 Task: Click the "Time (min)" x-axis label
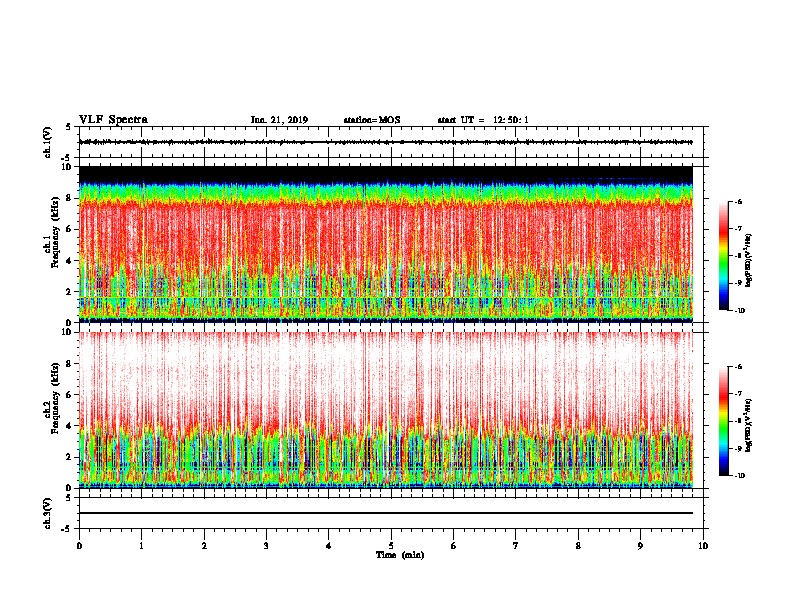click(400, 555)
